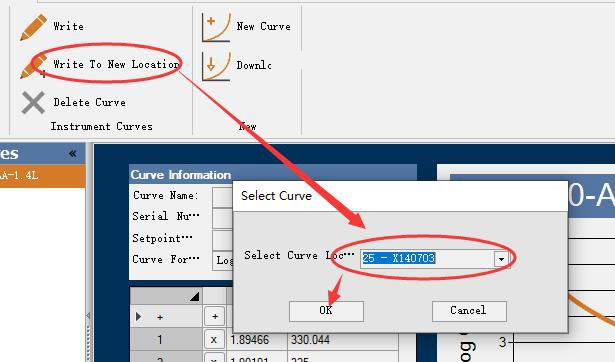615x362 pixels.
Task: Create a New Curve via toolbar icon
Action: (x=215, y=27)
